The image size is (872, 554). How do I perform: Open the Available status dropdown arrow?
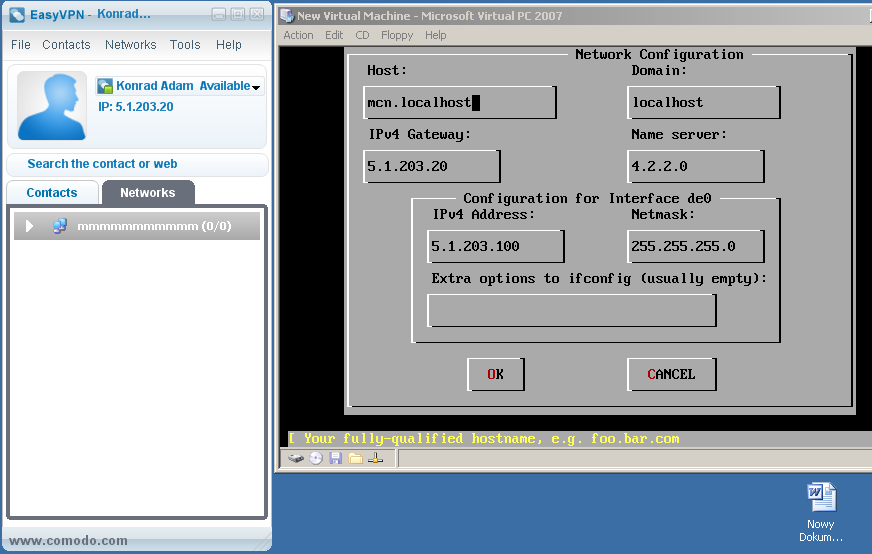256,87
